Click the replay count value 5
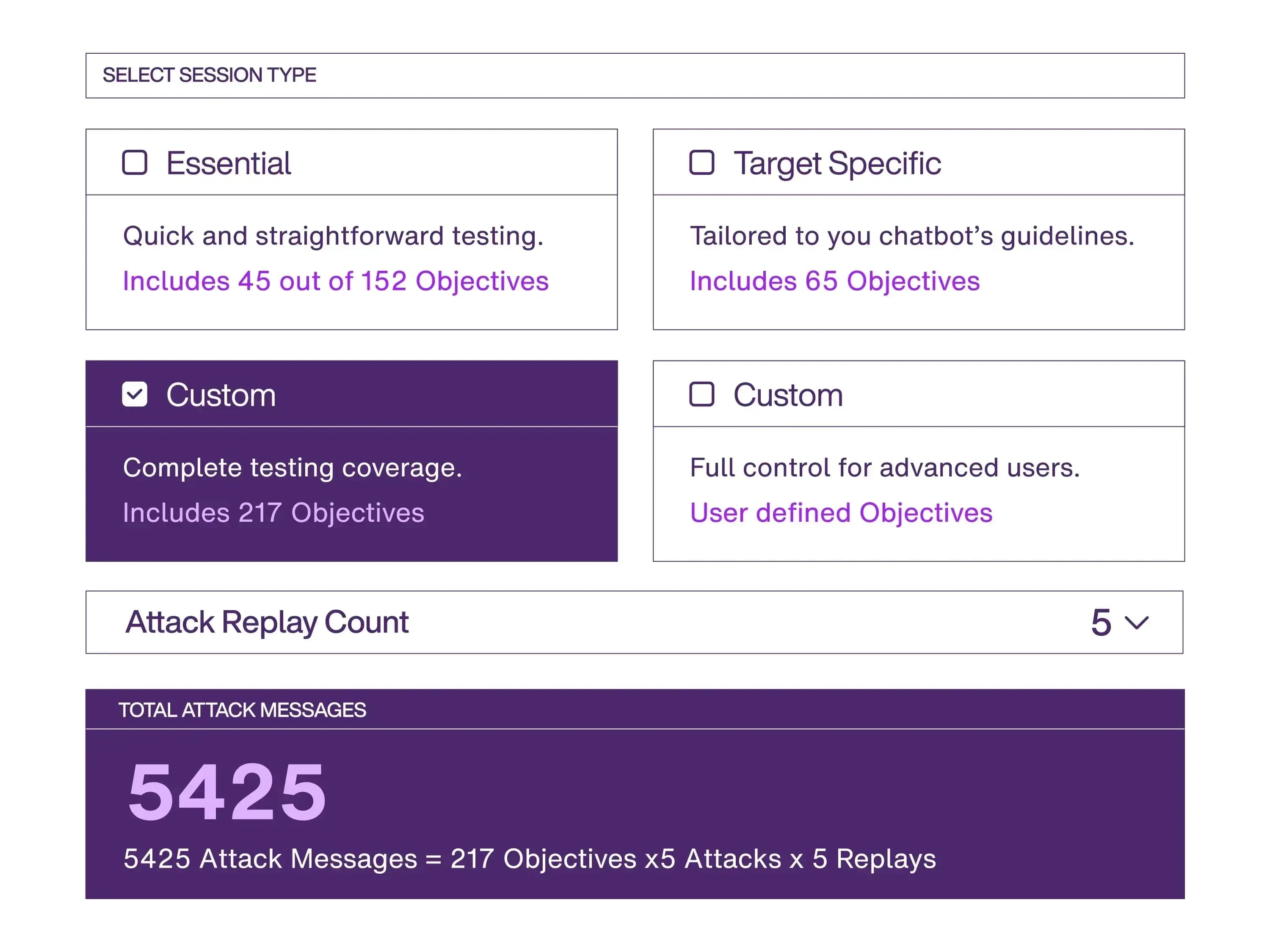 pyautogui.click(x=1100, y=623)
